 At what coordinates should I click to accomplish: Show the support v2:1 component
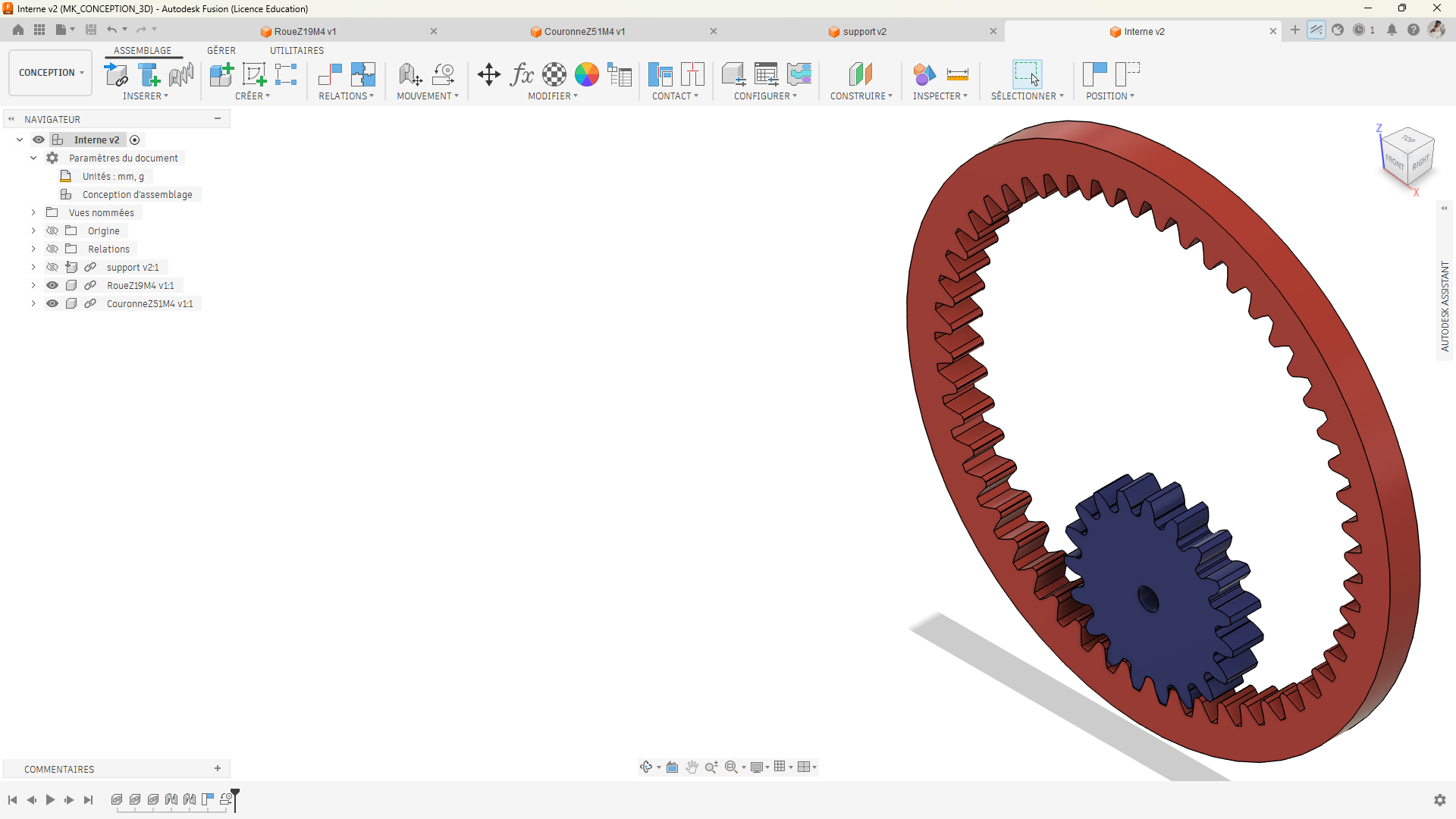click(x=52, y=267)
